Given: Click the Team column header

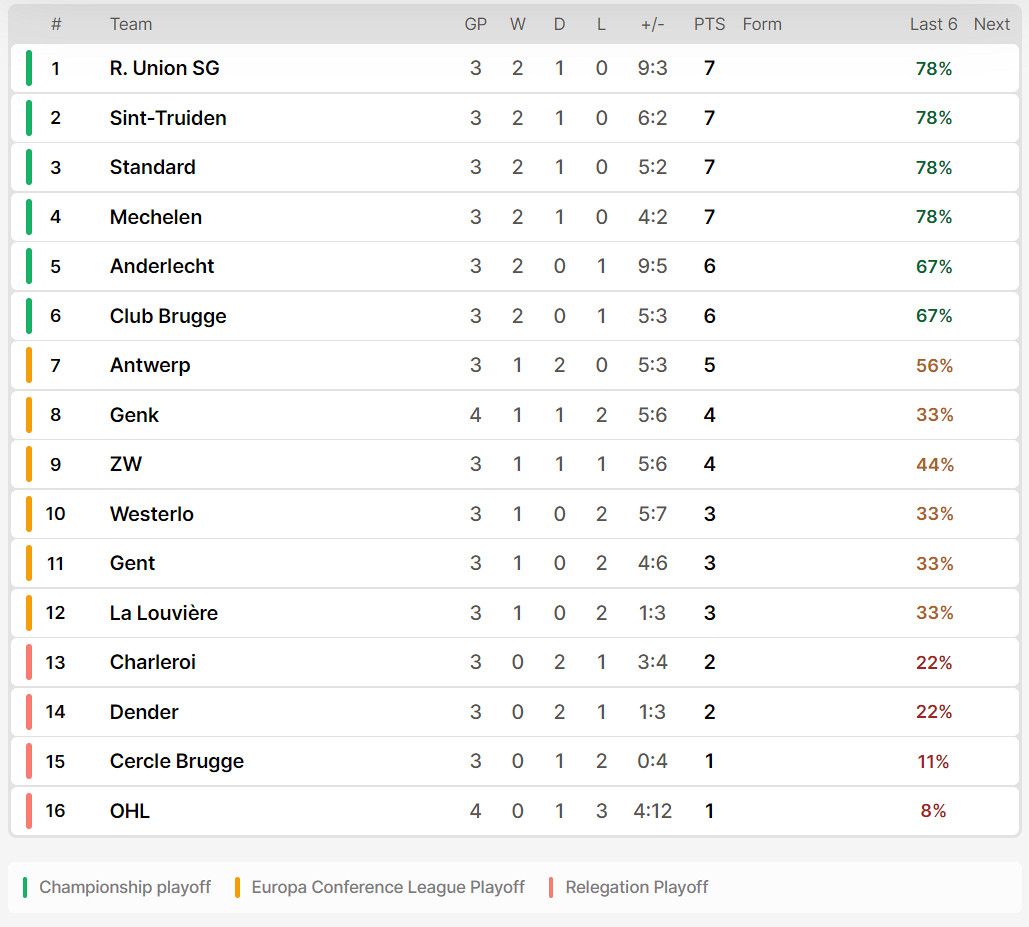Looking at the screenshot, I should [x=131, y=24].
